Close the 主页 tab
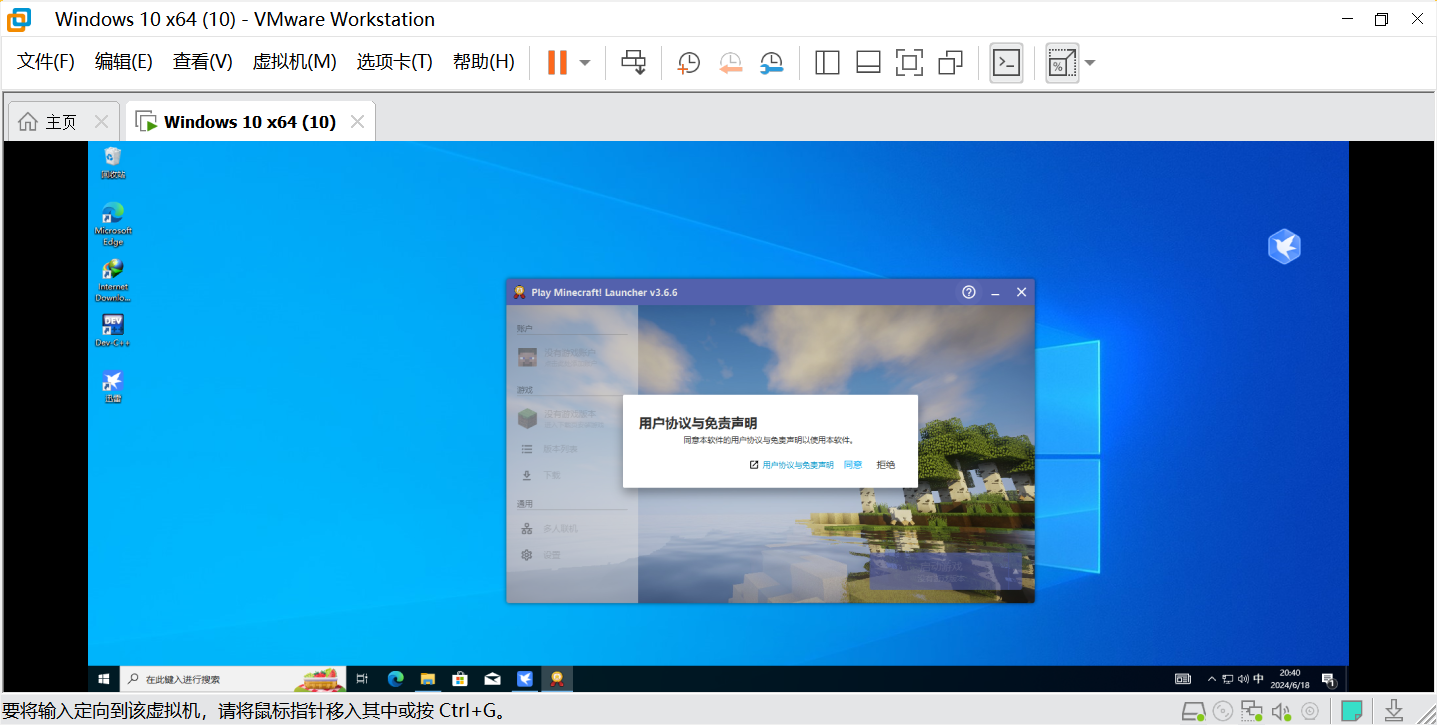This screenshot has width=1437, height=725. point(101,122)
